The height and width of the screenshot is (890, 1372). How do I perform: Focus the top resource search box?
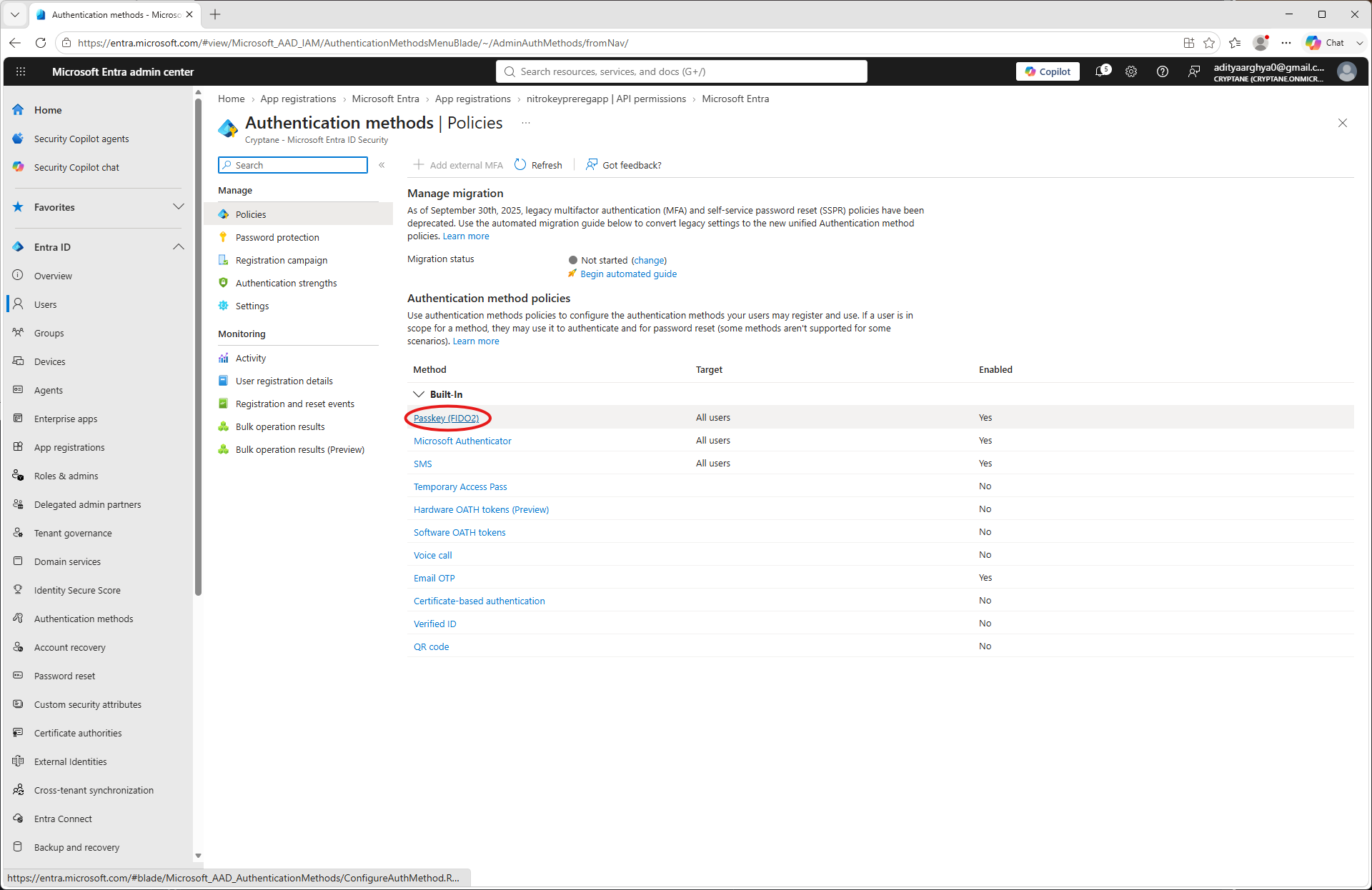coord(682,71)
